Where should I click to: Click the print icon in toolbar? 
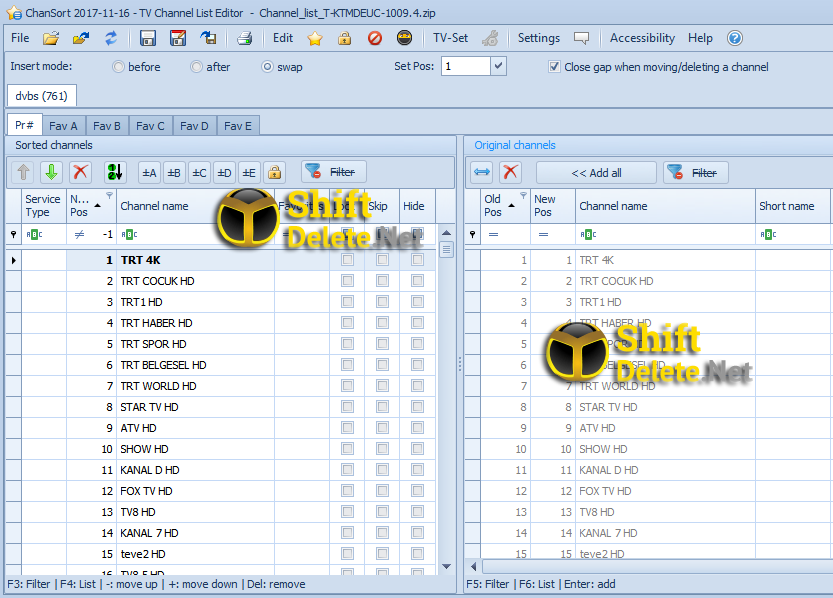point(244,38)
